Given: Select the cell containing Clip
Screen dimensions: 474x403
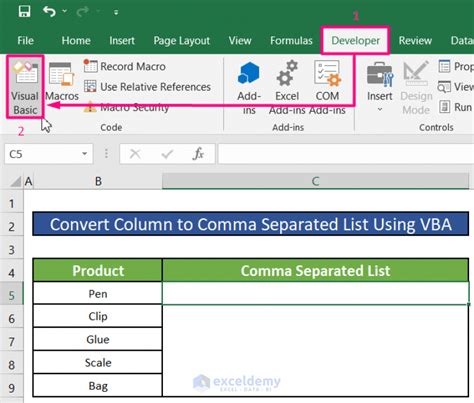Looking at the screenshot, I should (98, 316).
